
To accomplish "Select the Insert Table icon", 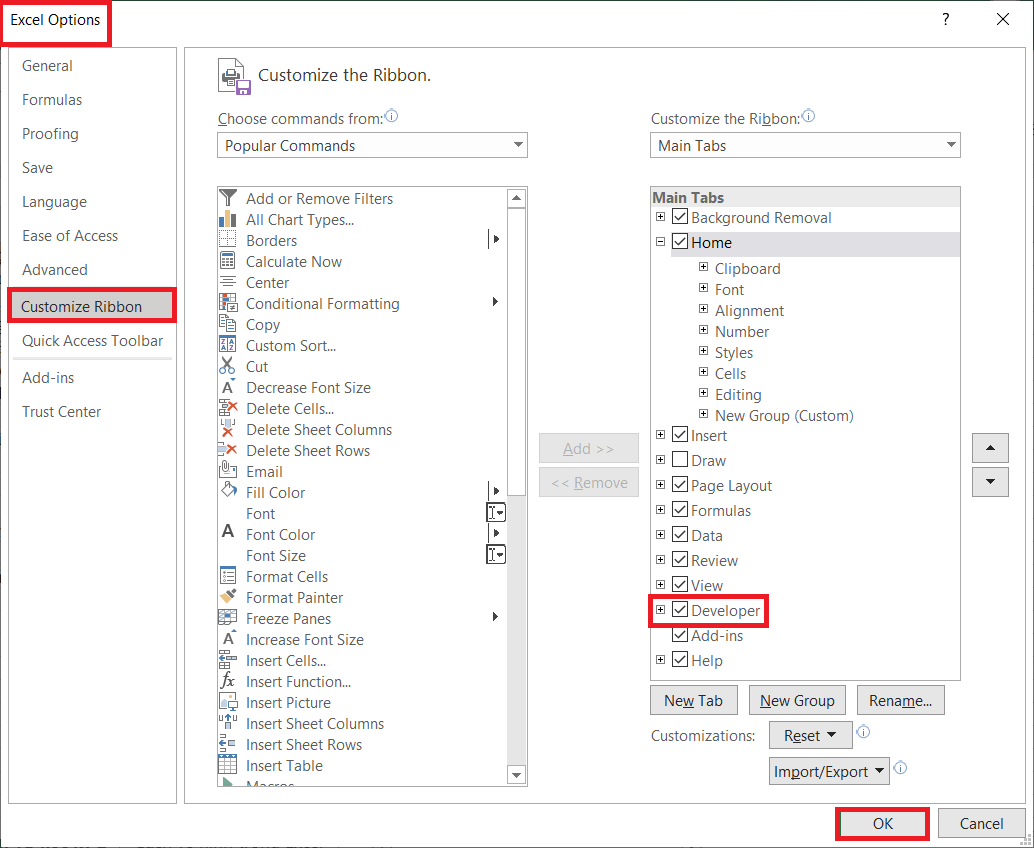I will point(228,765).
